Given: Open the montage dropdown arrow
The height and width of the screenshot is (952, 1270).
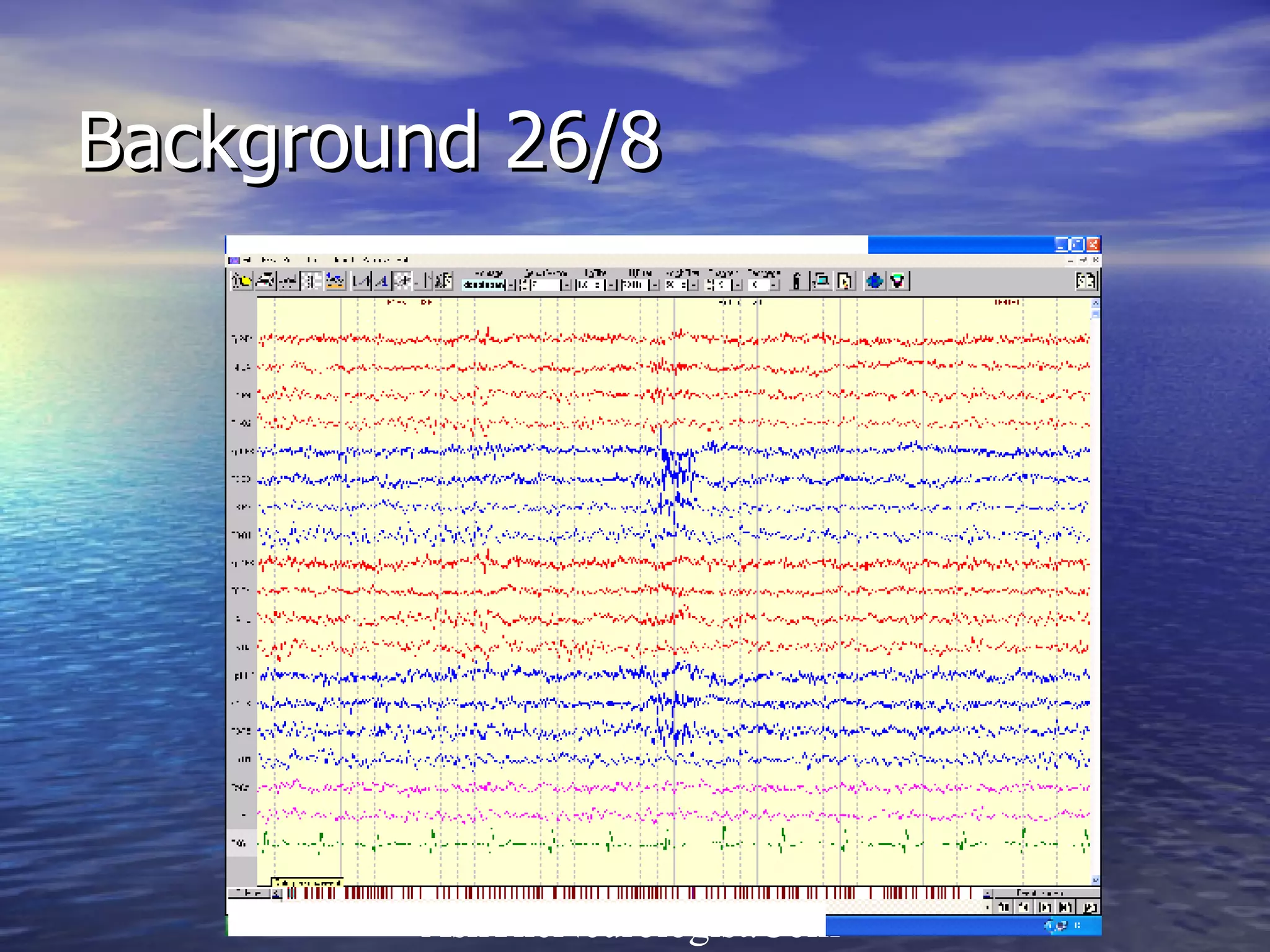Looking at the screenshot, I should pos(512,285).
